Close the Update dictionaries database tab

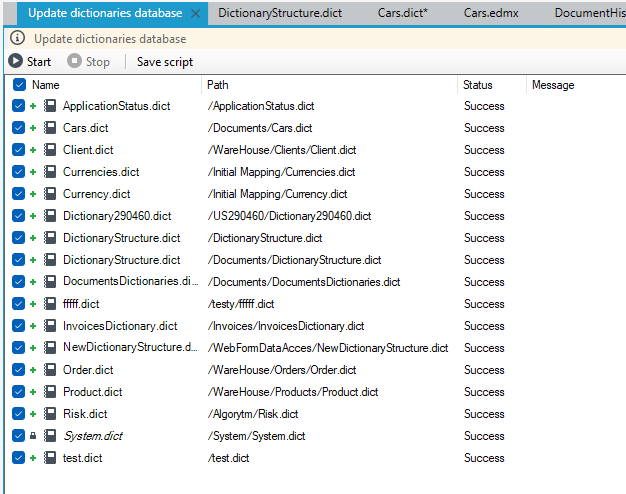(x=195, y=14)
